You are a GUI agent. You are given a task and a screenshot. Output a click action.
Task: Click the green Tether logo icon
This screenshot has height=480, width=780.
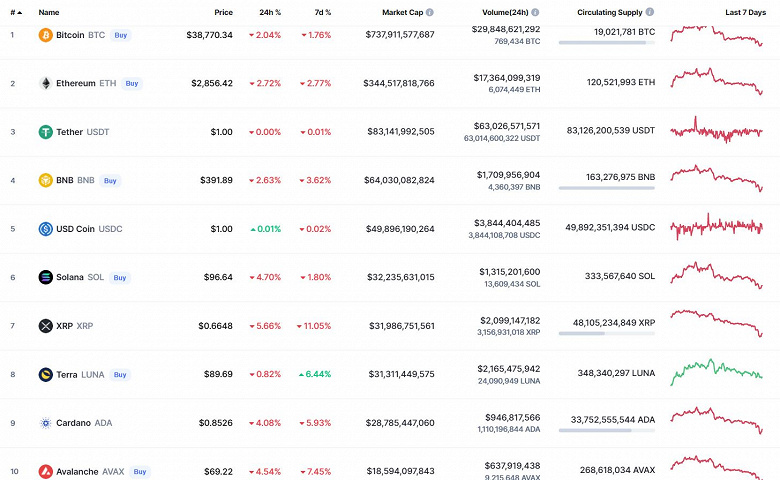point(45,132)
